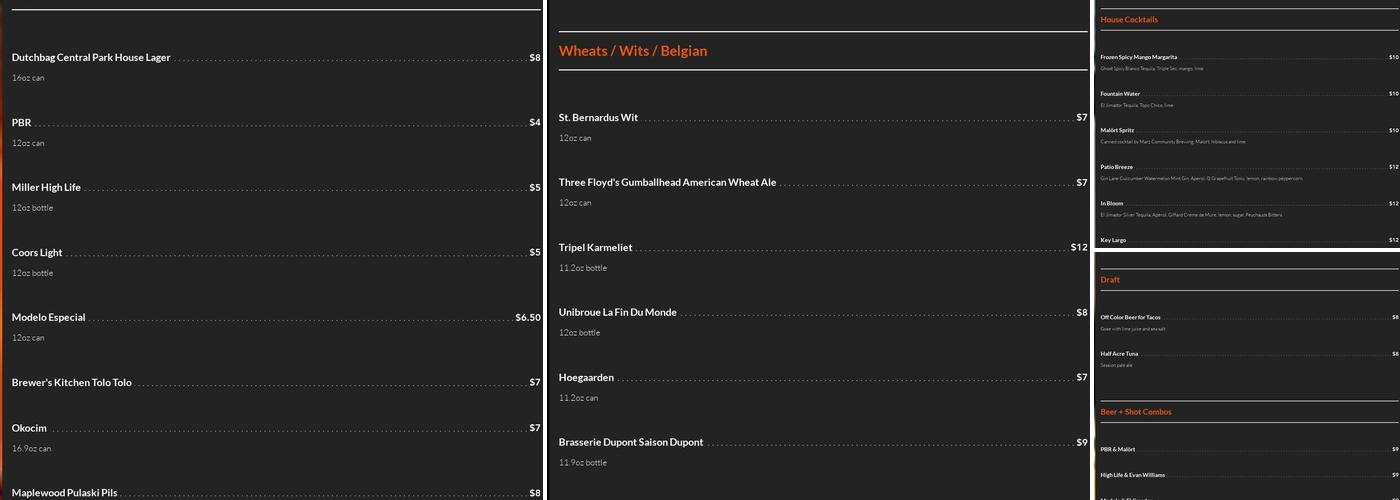The image size is (1400, 500).
Task: Click Three Floyd's Gumballhead American Wheat Ale
Action: 668,183
